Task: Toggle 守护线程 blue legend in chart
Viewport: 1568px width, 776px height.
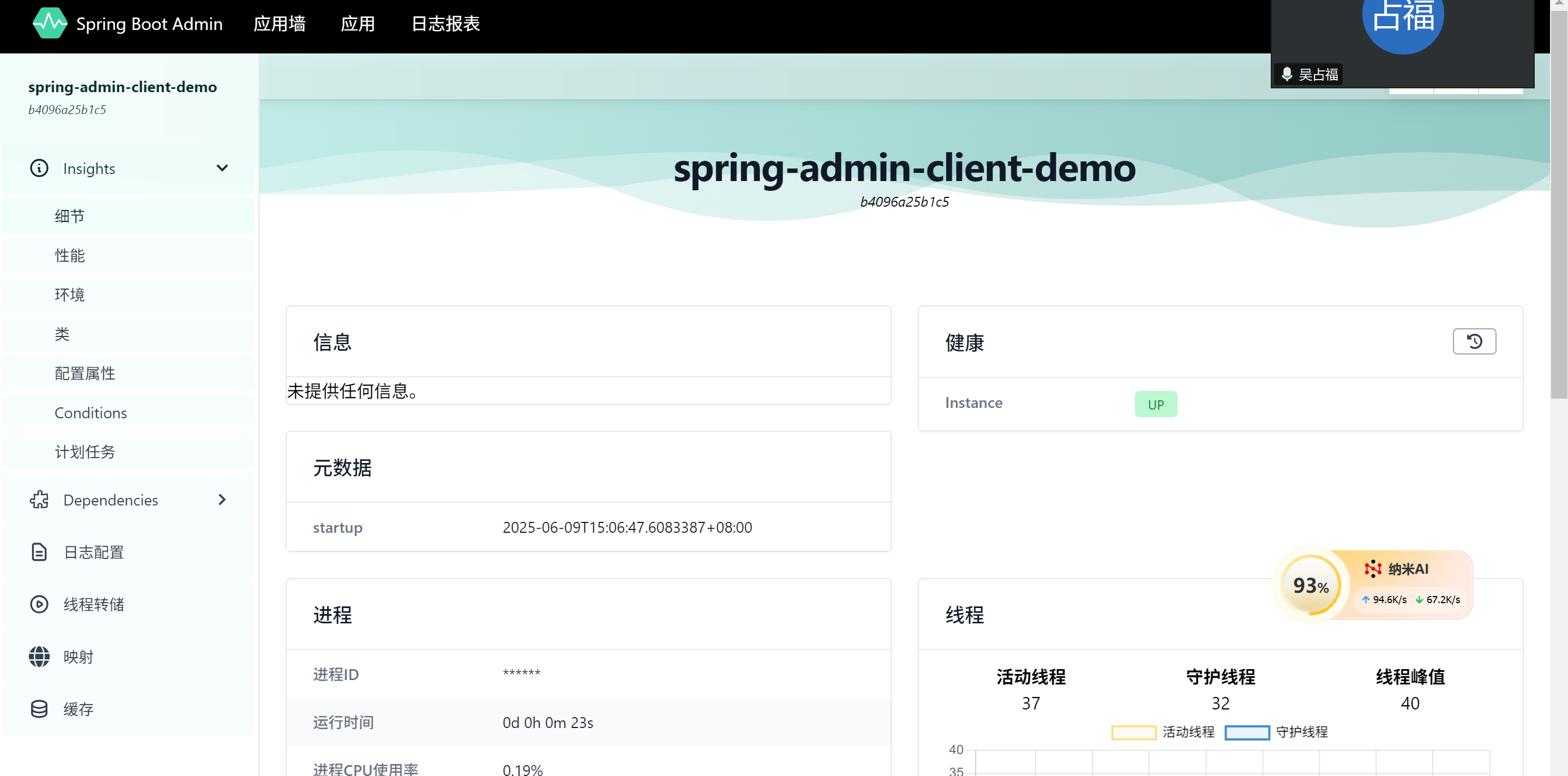Action: (x=1247, y=732)
